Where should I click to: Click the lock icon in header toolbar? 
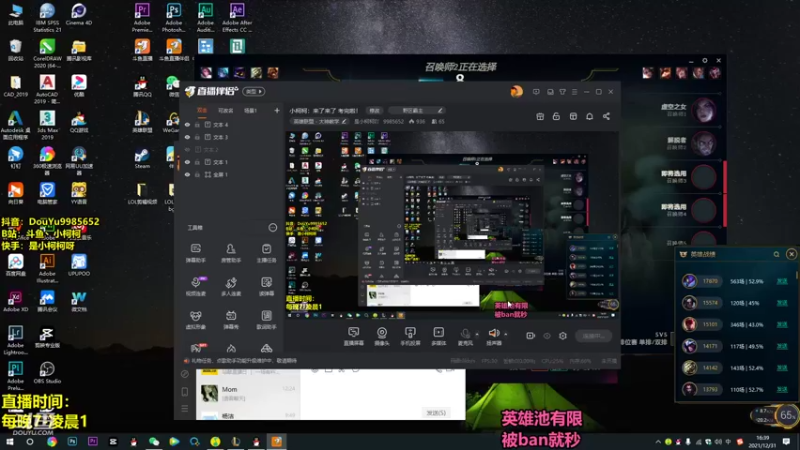point(556,116)
